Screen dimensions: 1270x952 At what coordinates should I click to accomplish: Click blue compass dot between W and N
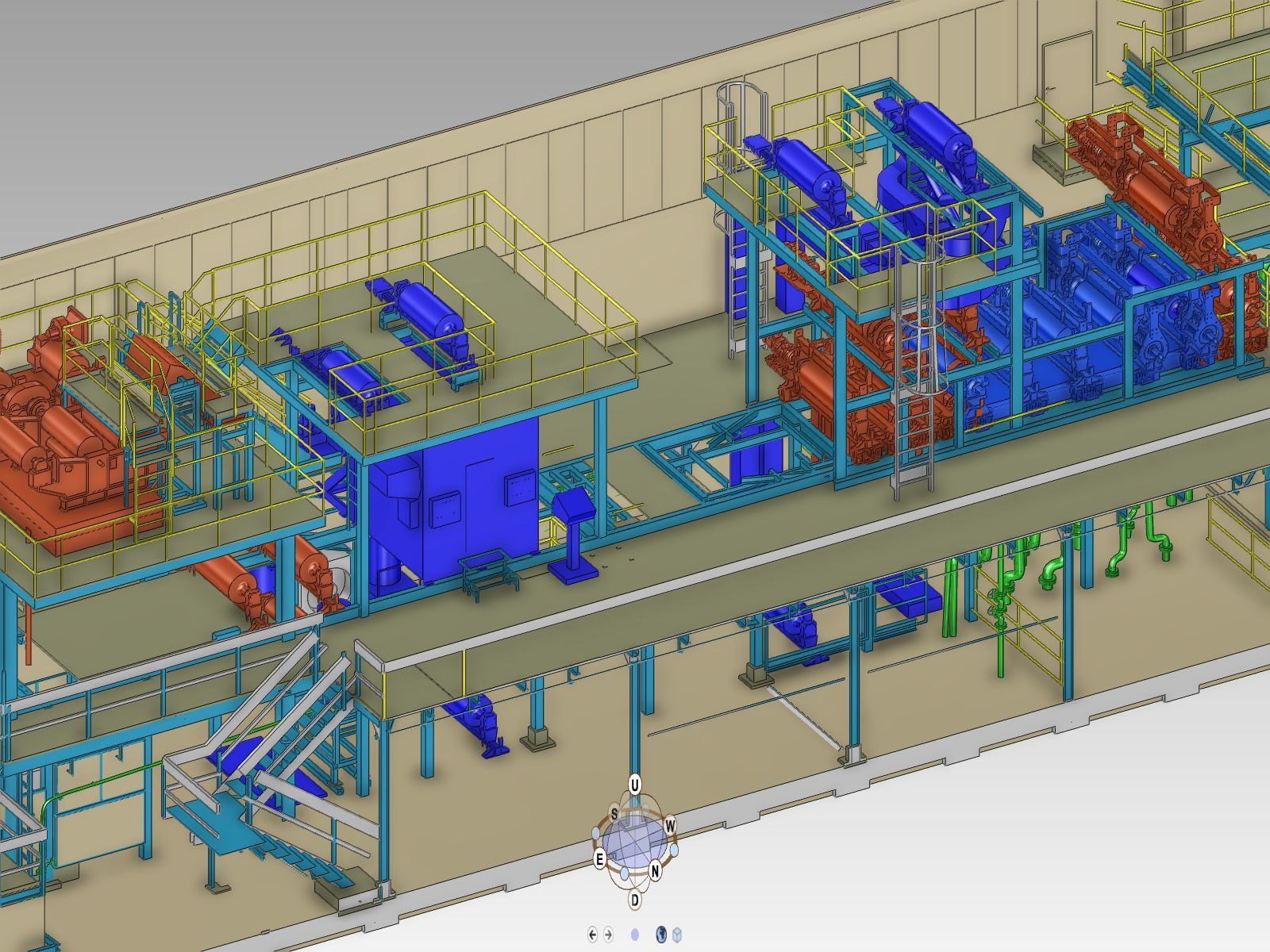pyautogui.click(x=674, y=850)
